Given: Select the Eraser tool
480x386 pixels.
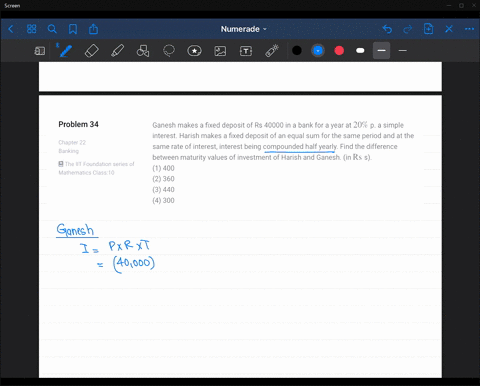Looking at the screenshot, I should pyautogui.click(x=92, y=51).
